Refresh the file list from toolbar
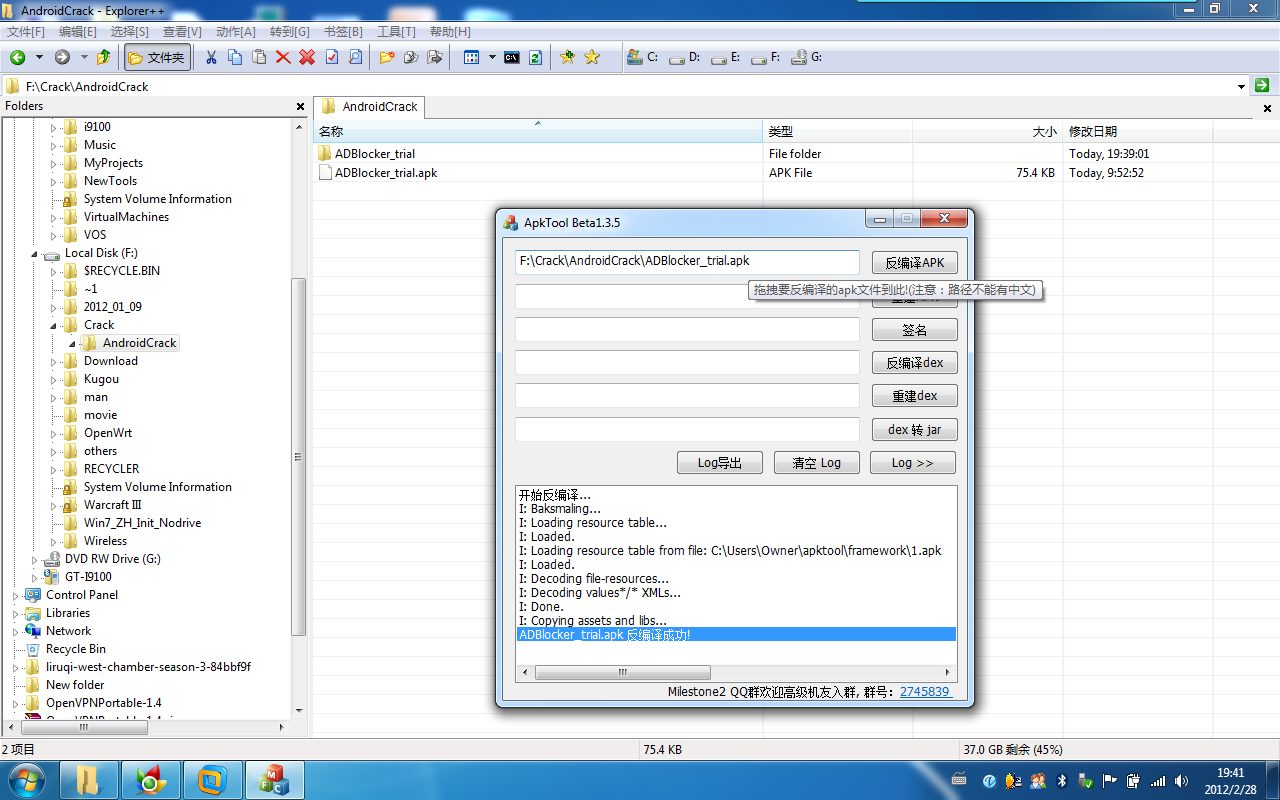This screenshot has height=800, width=1280. point(535,58)
